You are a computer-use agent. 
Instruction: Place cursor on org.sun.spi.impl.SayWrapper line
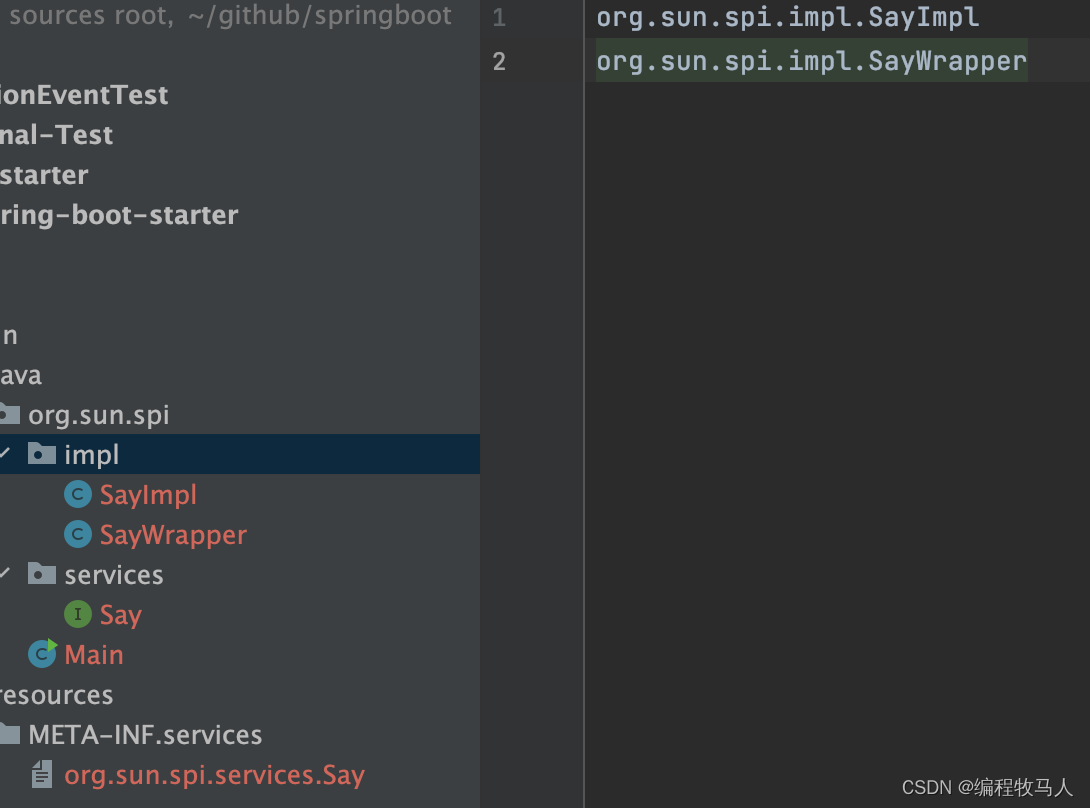(x=811, y=61)
